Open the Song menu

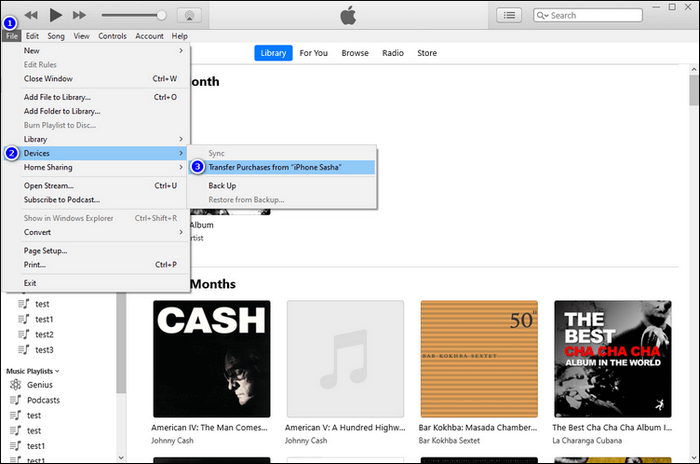coord(56,36)
